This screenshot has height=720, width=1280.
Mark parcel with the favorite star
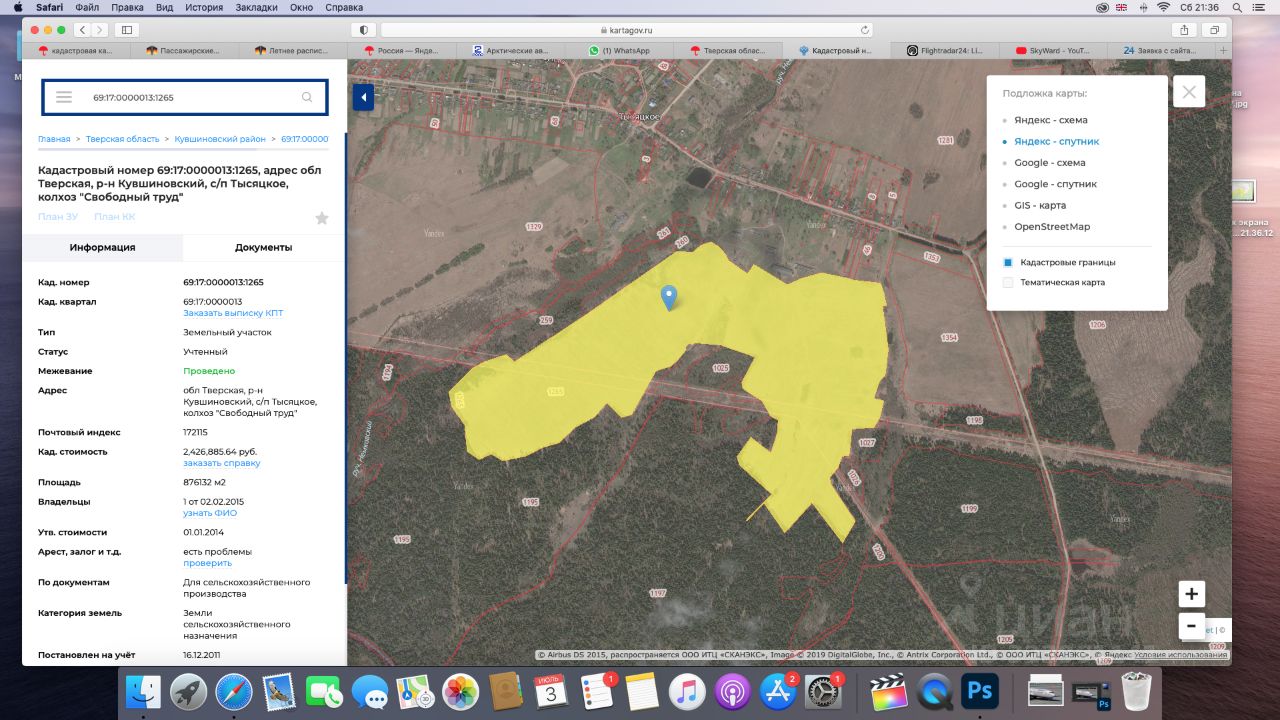(321, 218)
